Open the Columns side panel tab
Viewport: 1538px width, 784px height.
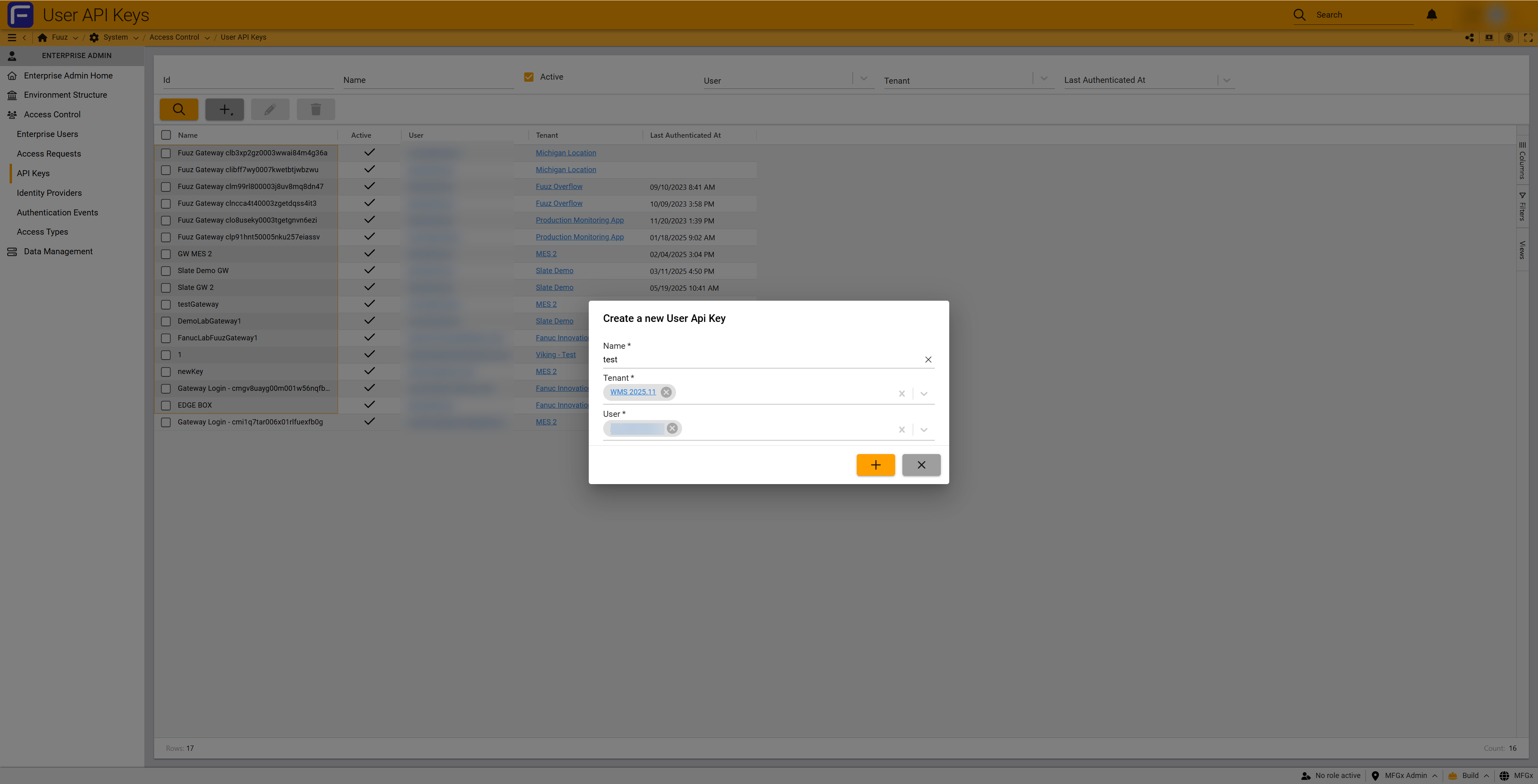[x=1522, y=160]
